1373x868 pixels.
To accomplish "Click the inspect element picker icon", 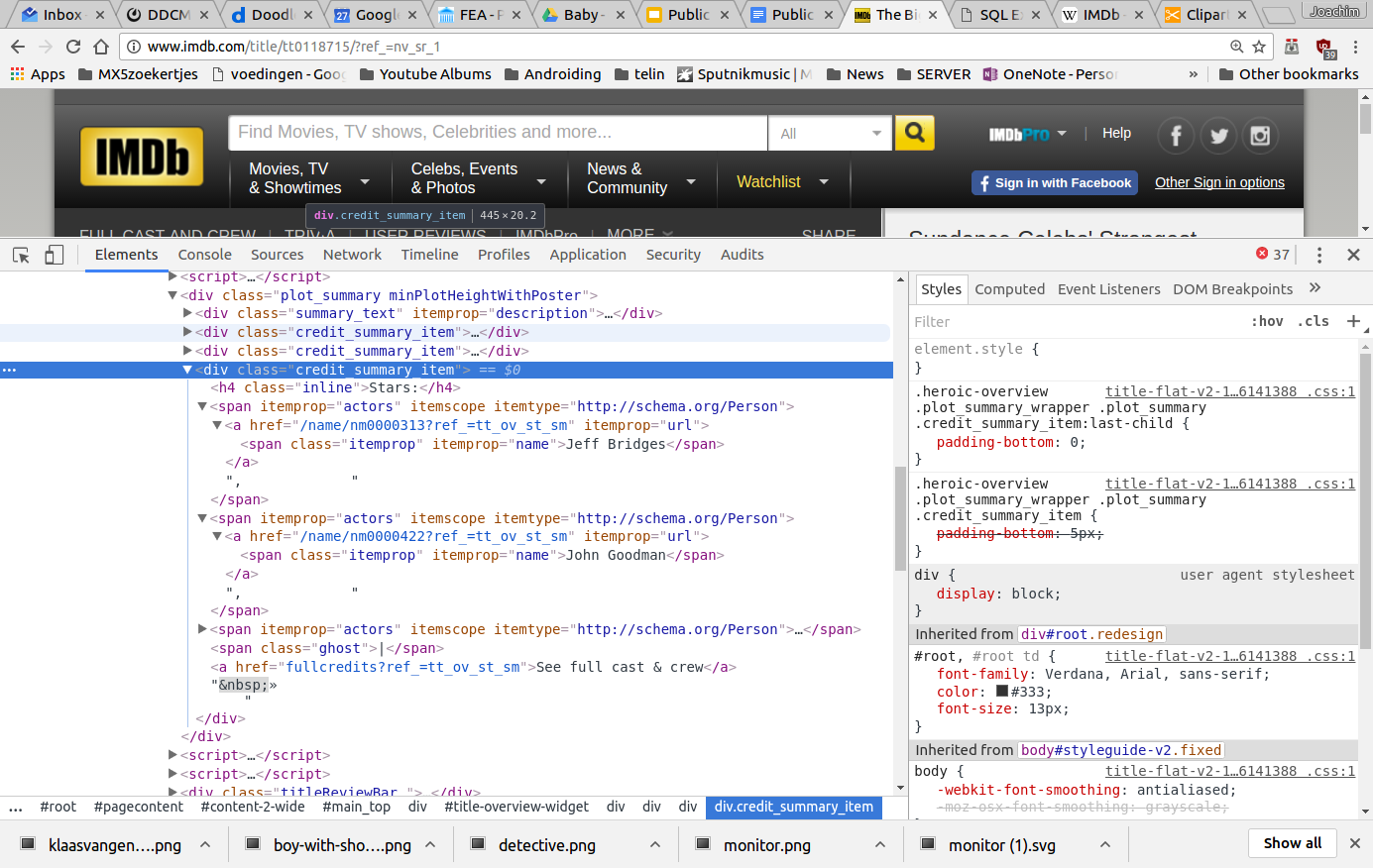I will pyautogui.click(x=21, y=255).
